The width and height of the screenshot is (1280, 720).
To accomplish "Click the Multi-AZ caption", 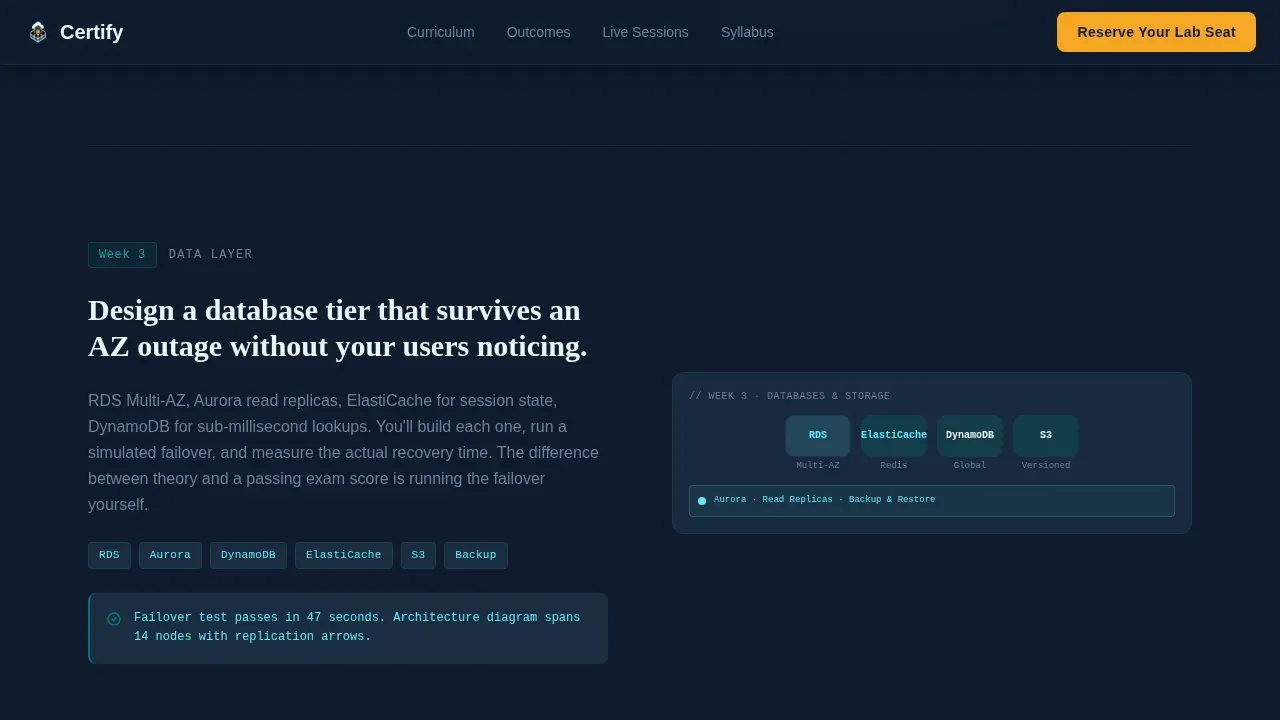I will 818,466.
